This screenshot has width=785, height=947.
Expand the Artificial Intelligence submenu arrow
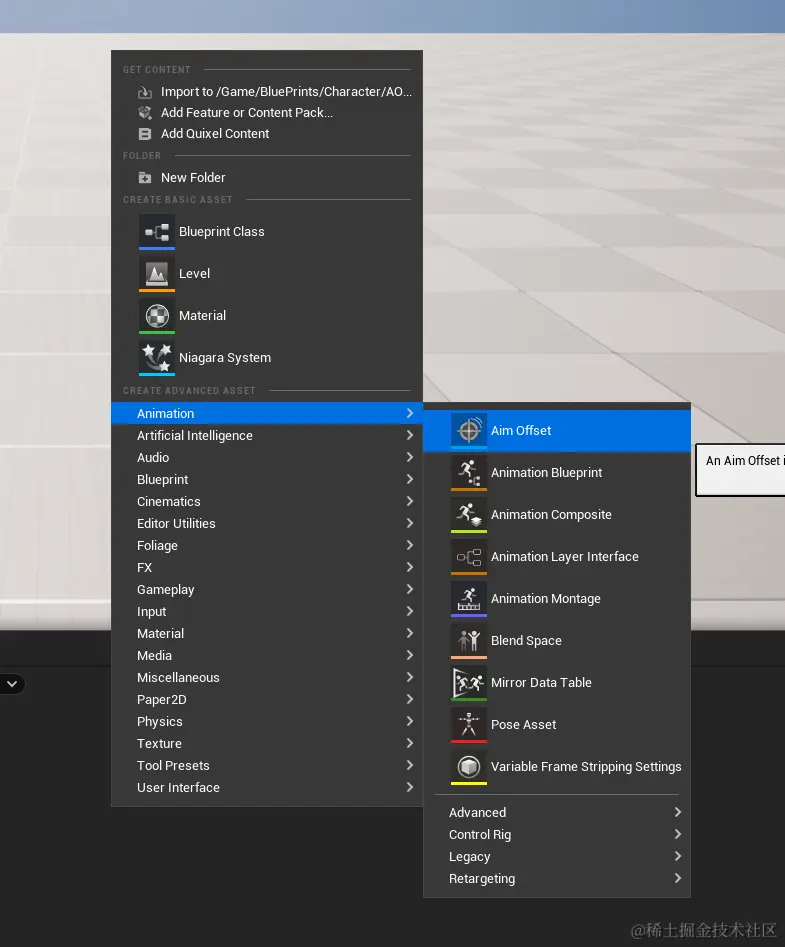[x=410, y=435]
